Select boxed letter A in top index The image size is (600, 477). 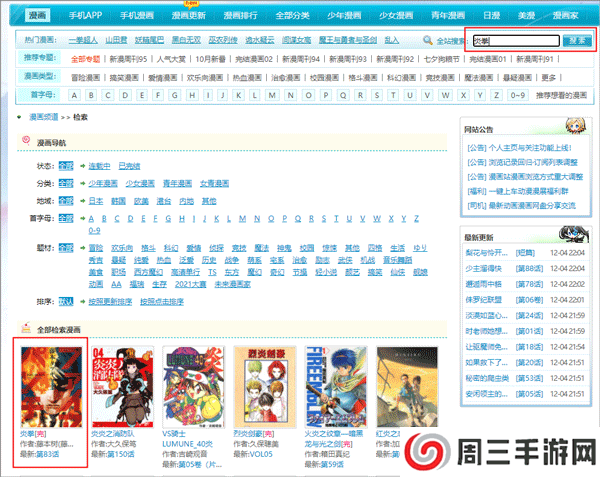click(74, 95)
